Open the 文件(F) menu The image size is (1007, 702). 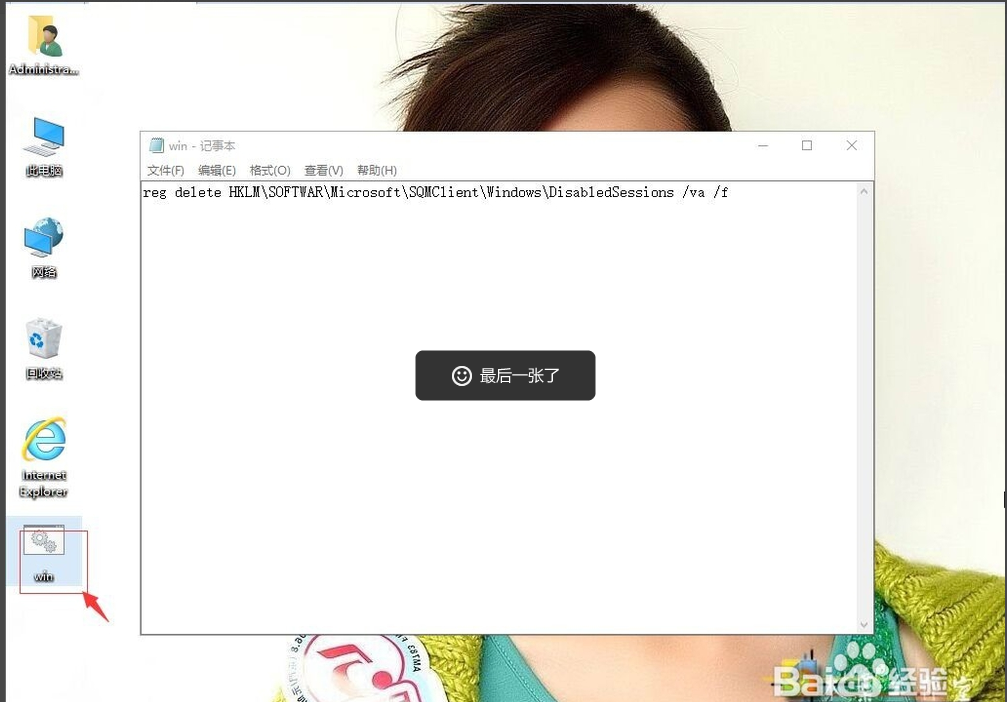(166, 170)
